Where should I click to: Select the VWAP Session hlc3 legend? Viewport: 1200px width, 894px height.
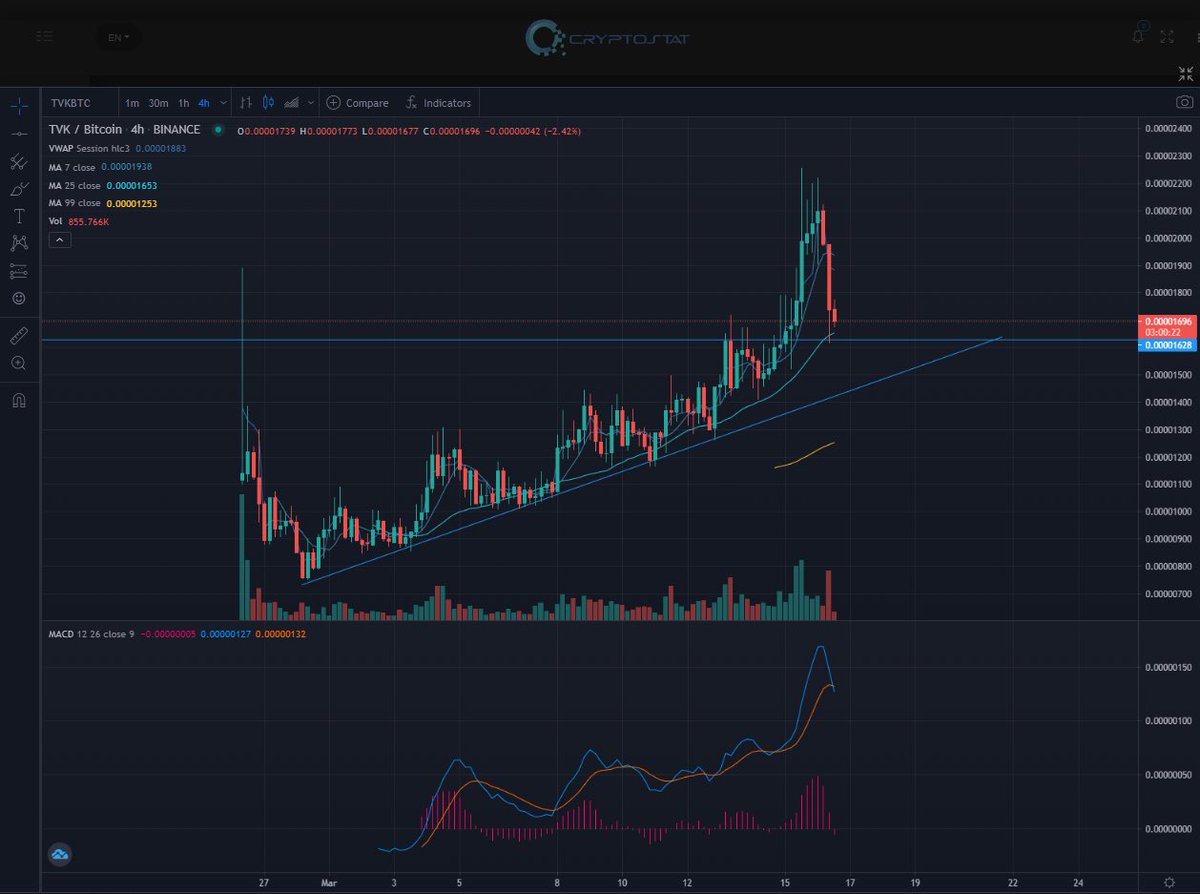[117, 148]
